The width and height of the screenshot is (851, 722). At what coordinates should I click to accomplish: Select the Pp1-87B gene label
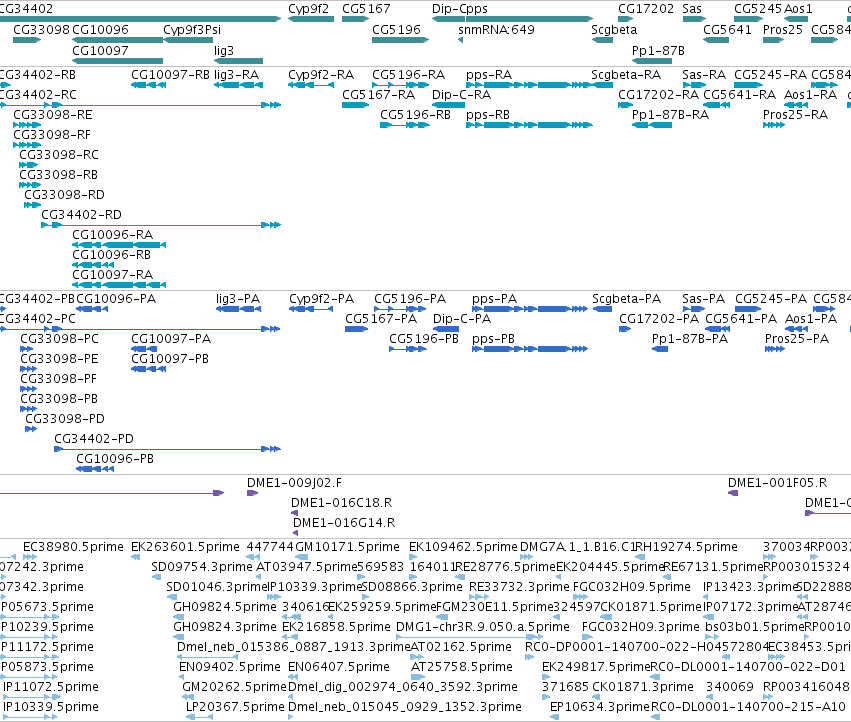click(658, 50)
